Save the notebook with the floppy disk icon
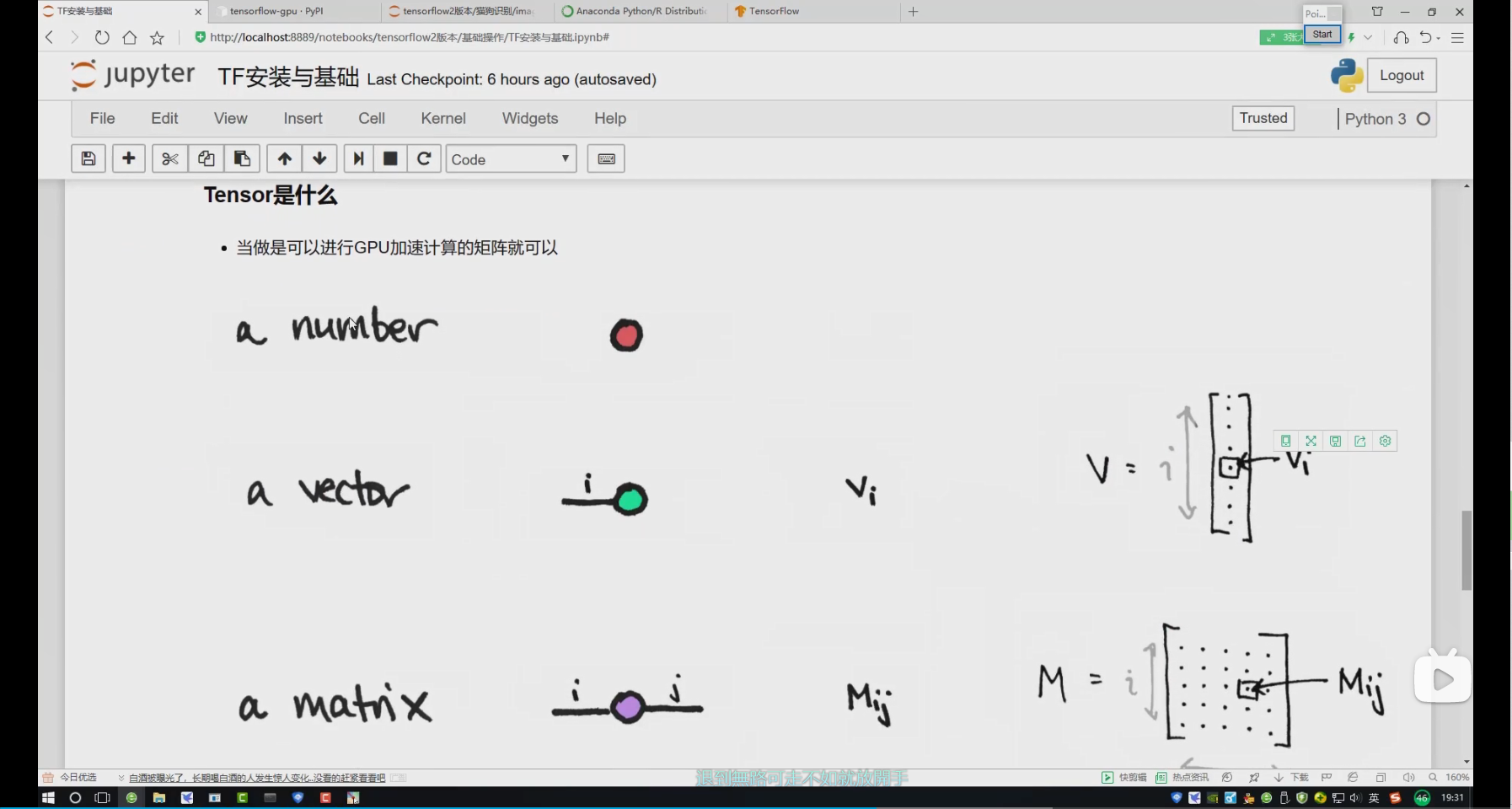Viewport: 1512px width, 809px height. point(88,158)
